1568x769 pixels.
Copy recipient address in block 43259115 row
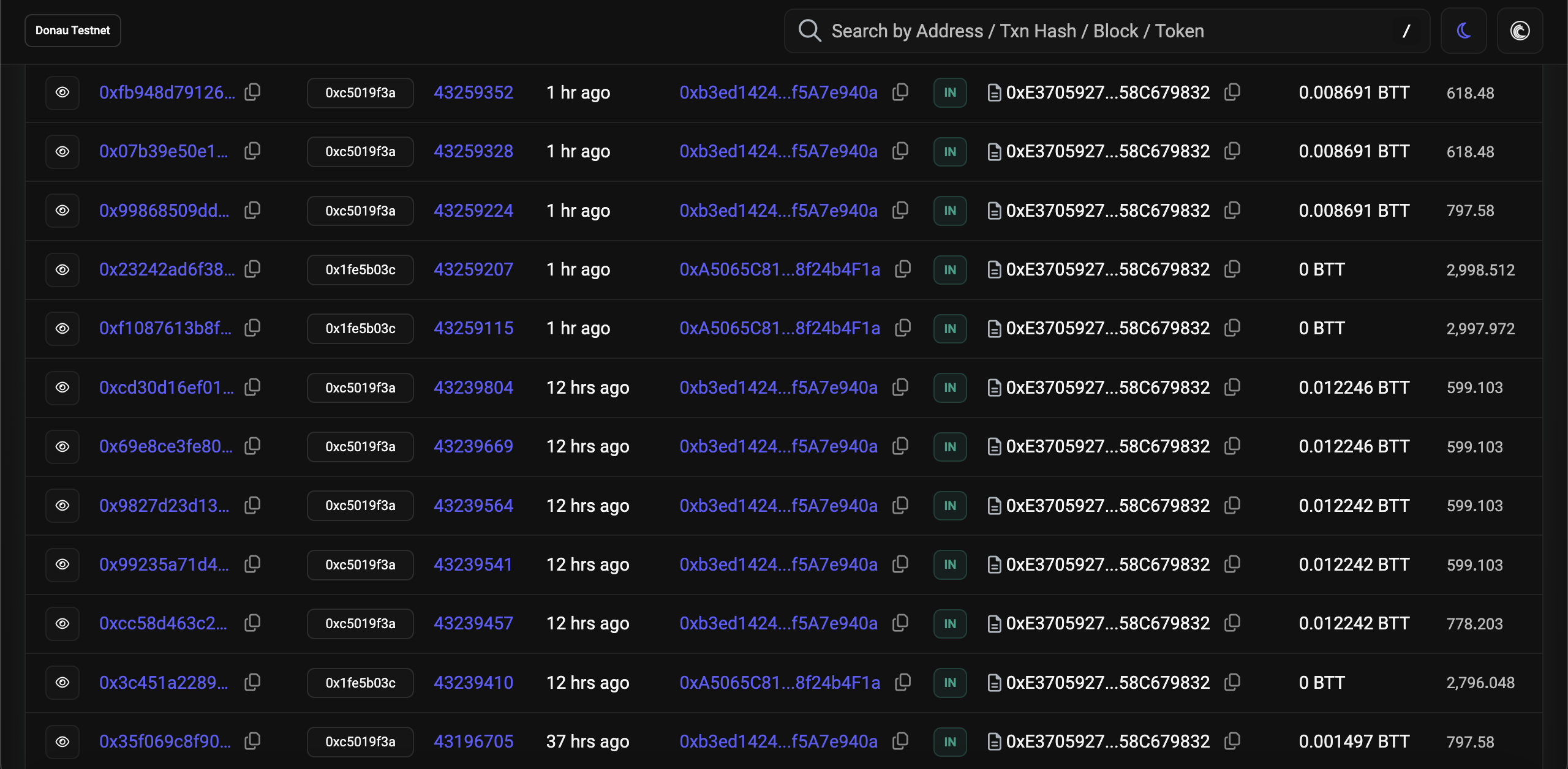1232,328
